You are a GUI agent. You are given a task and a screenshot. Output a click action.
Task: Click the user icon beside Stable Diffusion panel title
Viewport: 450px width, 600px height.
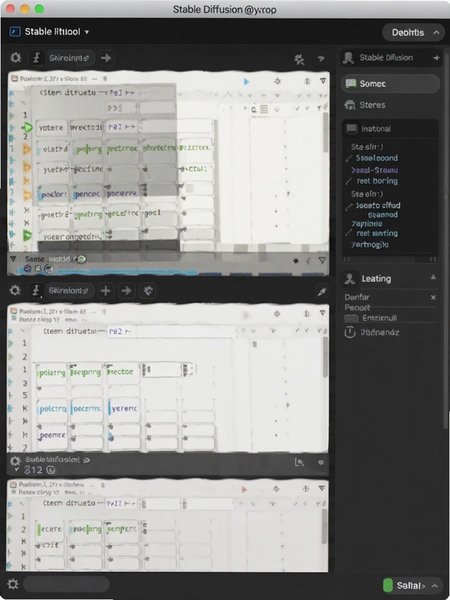pos(348,58)
